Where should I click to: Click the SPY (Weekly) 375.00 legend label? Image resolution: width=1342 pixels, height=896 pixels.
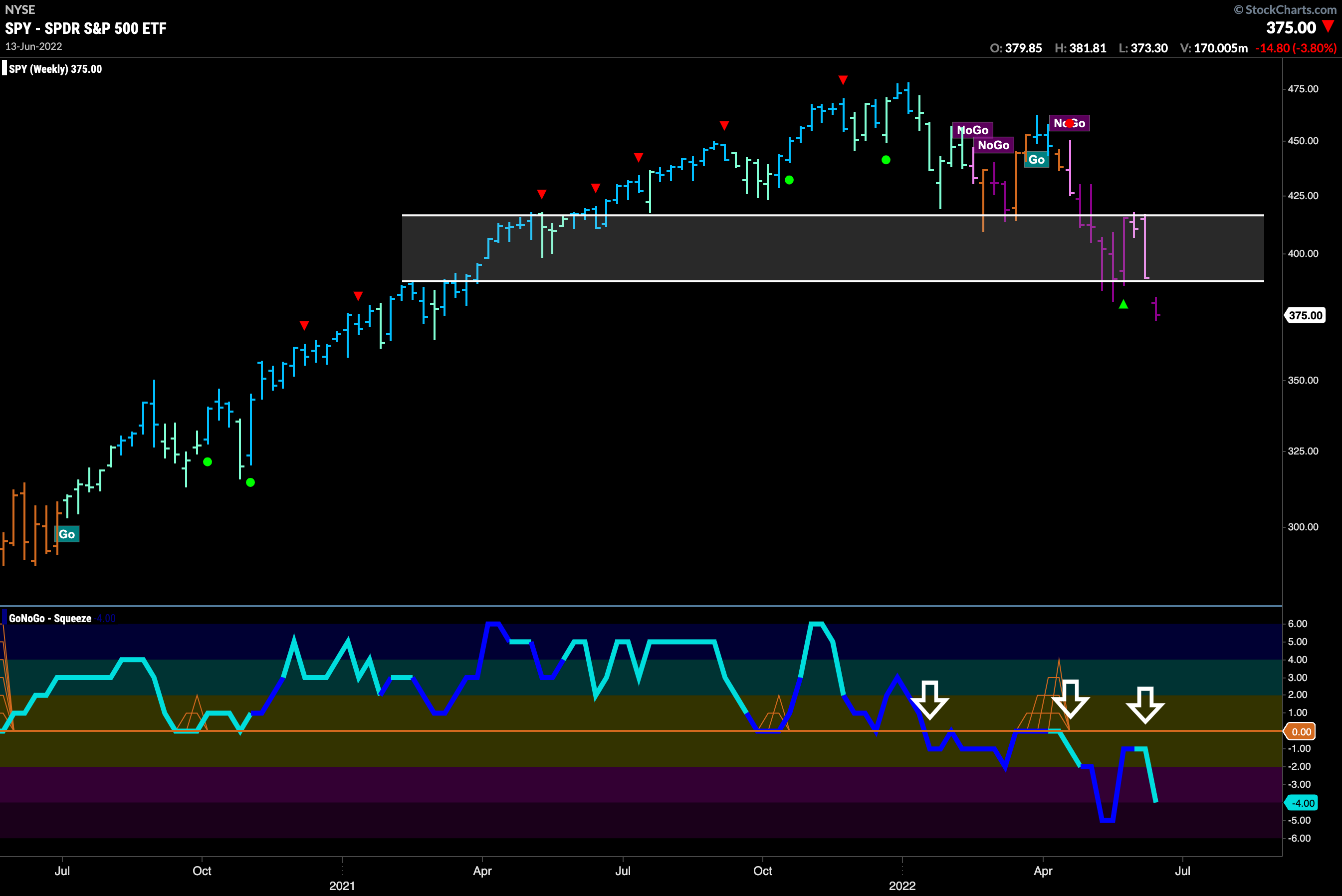click(55, 69)
